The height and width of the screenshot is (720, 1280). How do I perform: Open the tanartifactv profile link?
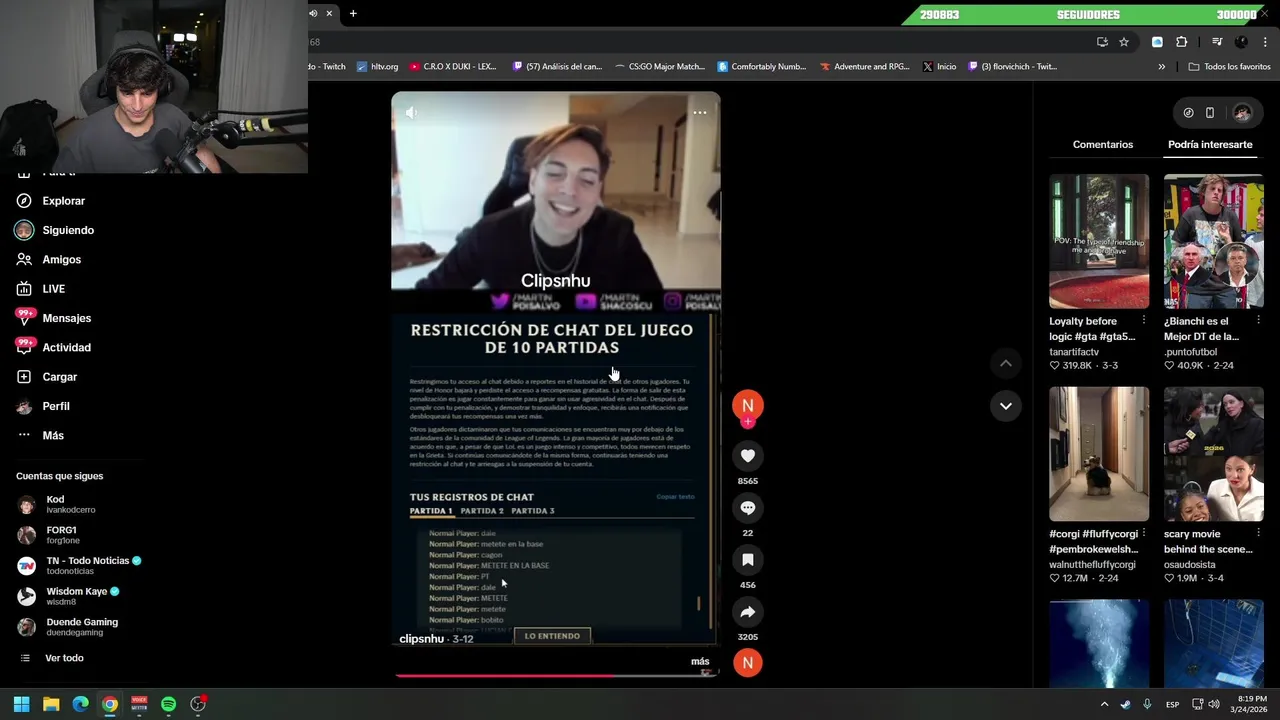1074,352
